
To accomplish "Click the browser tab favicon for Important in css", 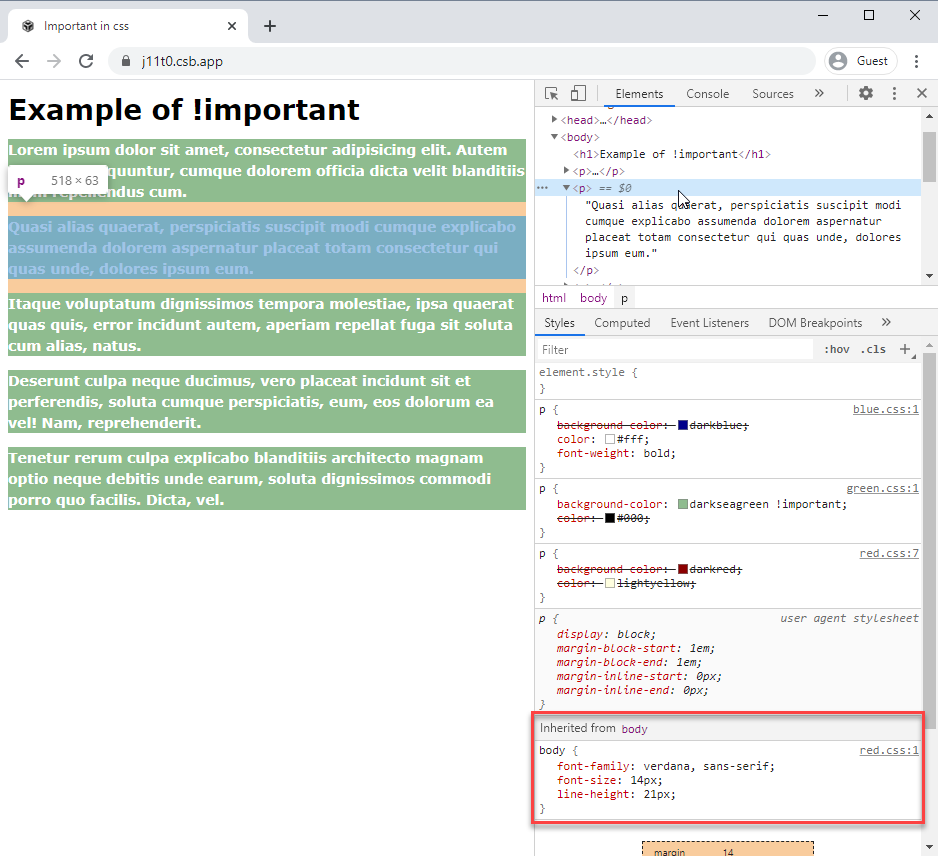I will pos(27,26).
